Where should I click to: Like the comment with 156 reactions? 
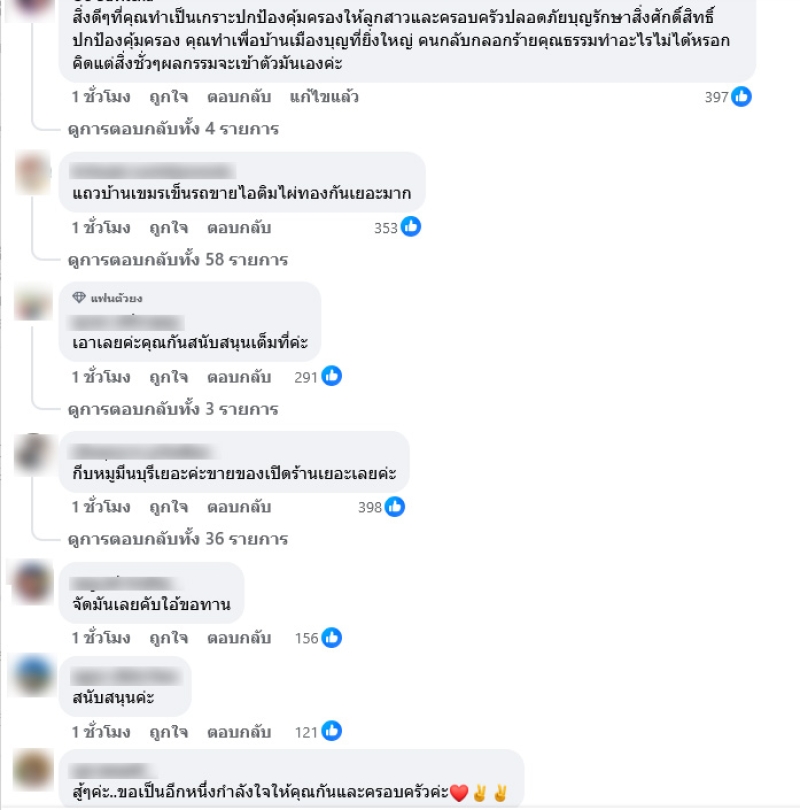(x=168, y=638)
